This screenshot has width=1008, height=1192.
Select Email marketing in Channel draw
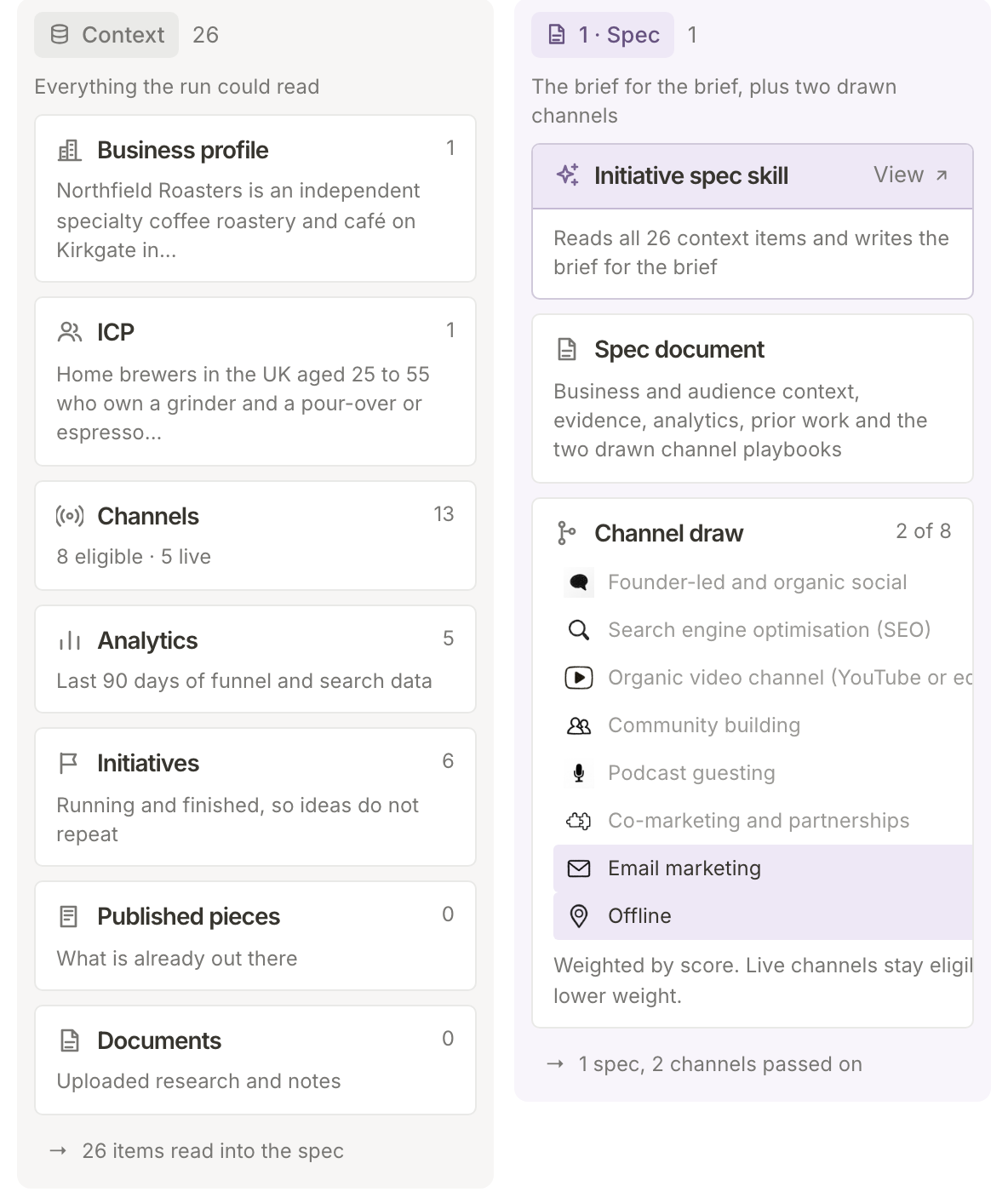click(x=763, y=868)
